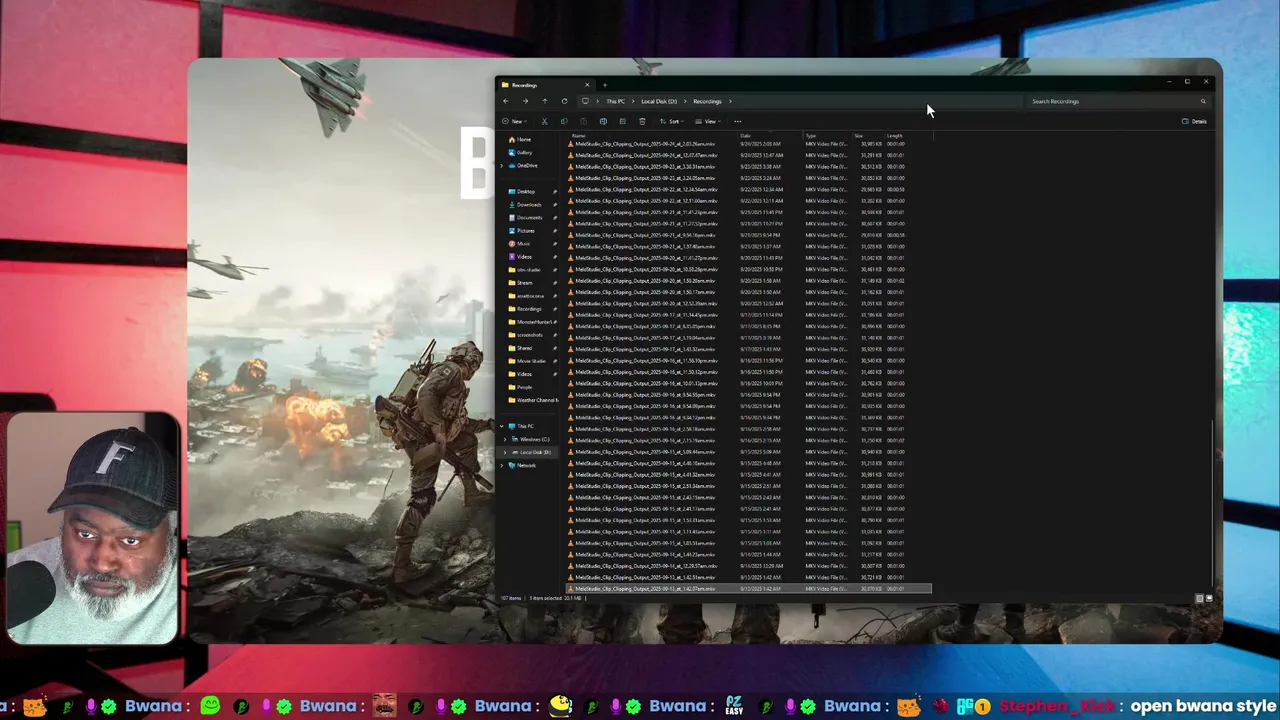Open Downloads quick access folder
Screen dimensions: 1280x720
tap(525, 204)
